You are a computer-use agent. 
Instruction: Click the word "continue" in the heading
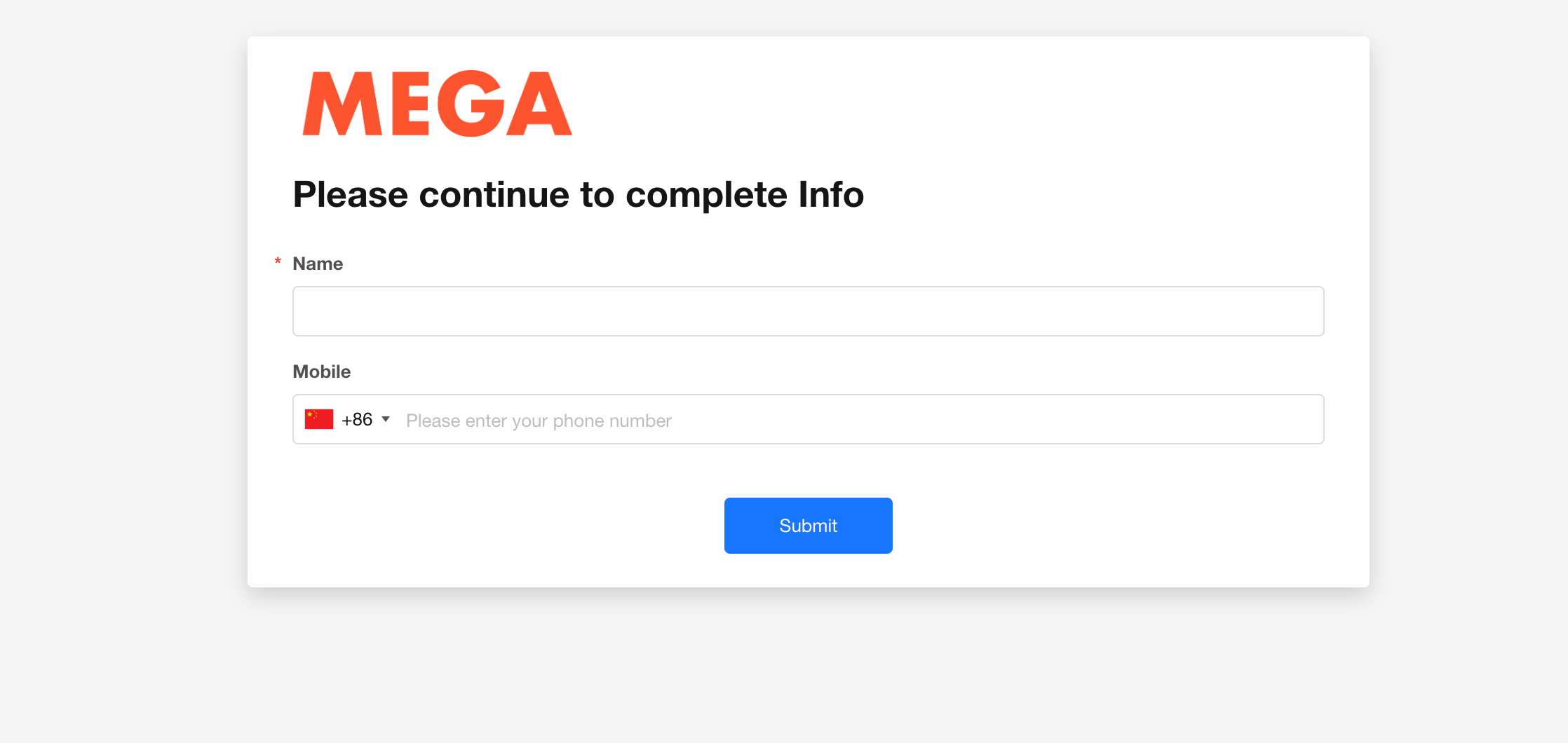click(494, 195)
